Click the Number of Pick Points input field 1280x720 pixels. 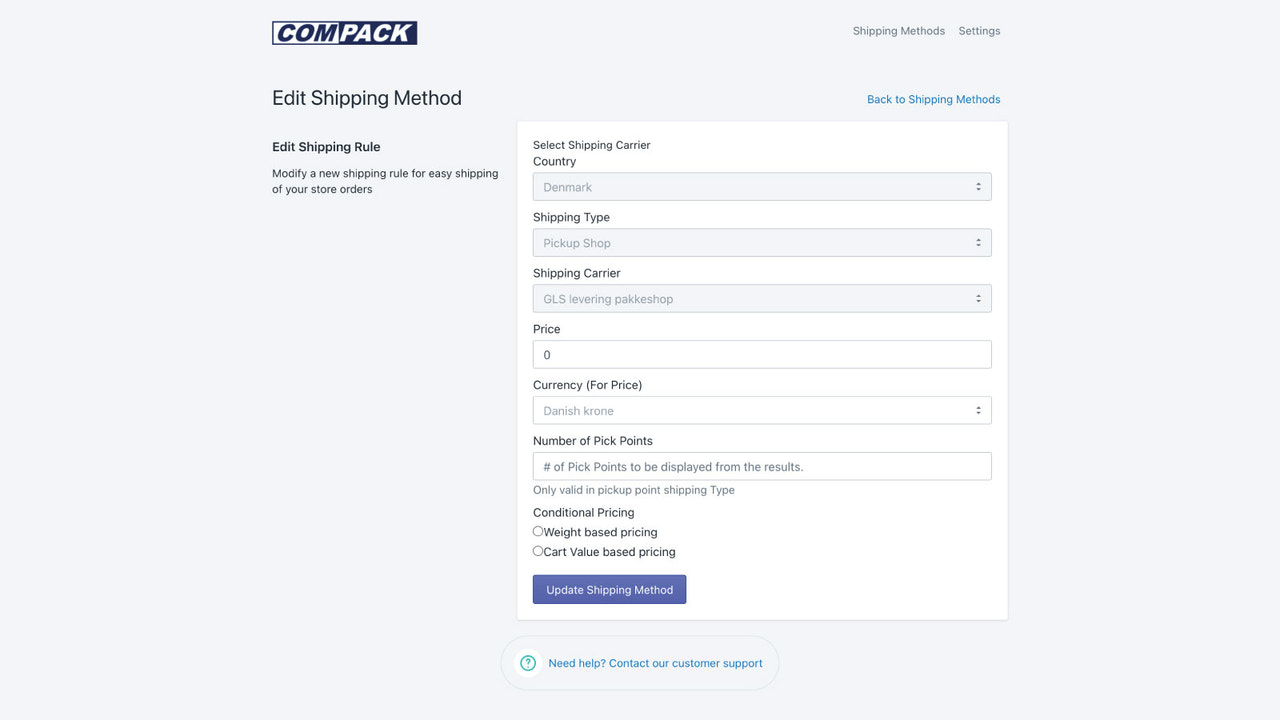[x=762, y=466]
